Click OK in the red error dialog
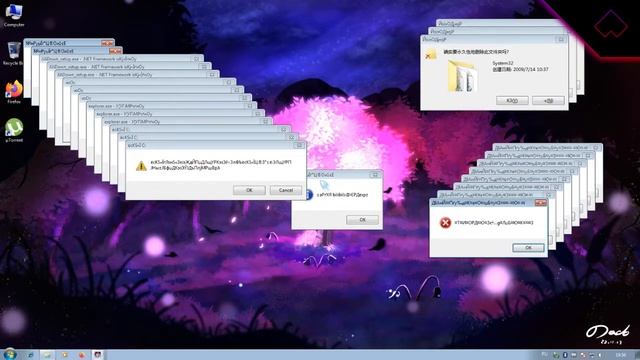This screenshot has width=640, height=360. point(528,248)
